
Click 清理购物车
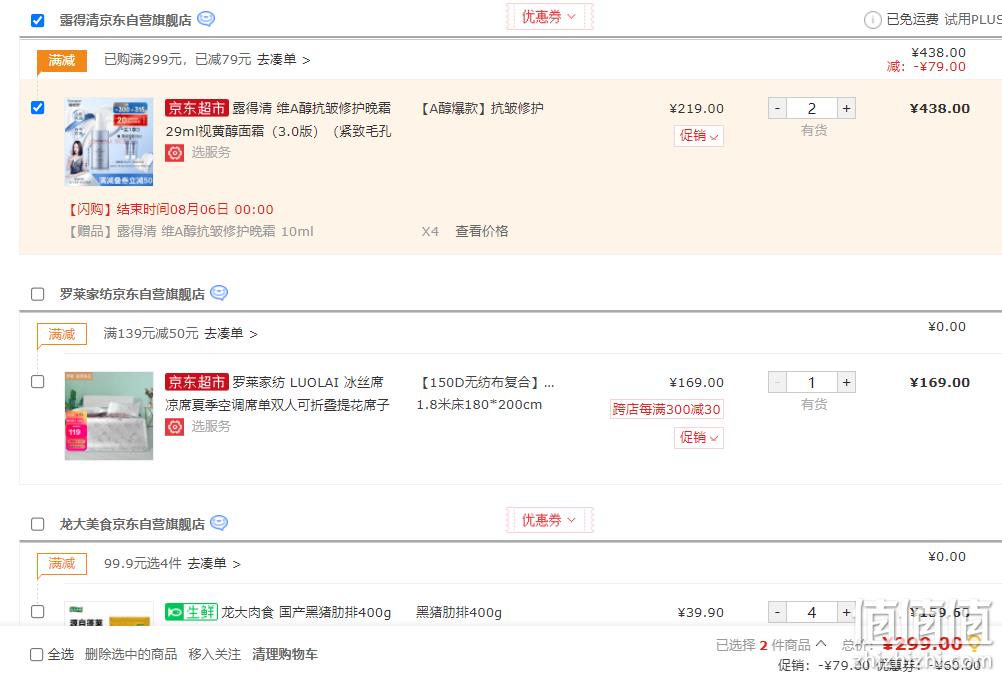pyautogui.click(x=284, y=654)
